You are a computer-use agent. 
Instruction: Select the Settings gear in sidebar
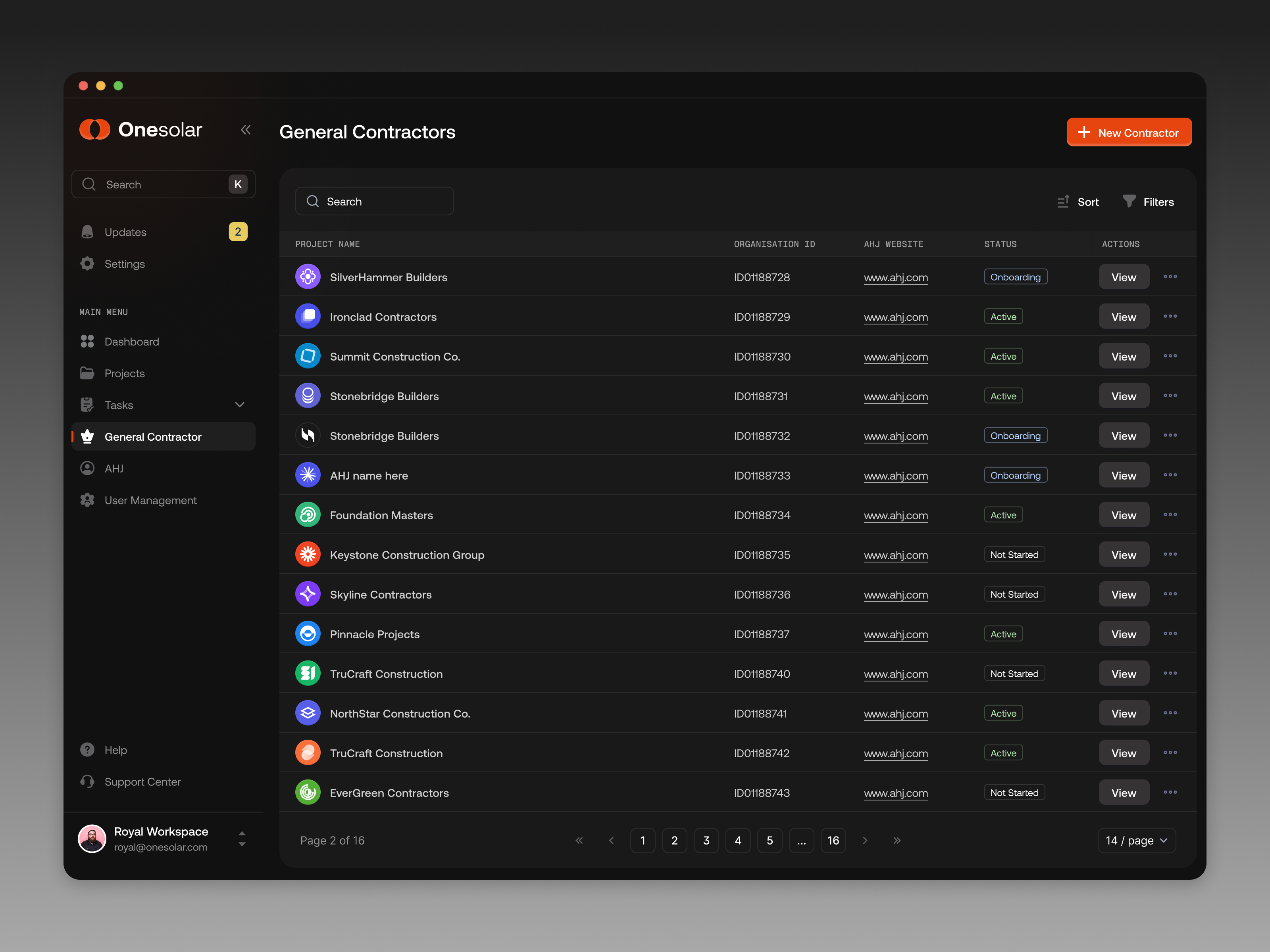coord(87,263)
